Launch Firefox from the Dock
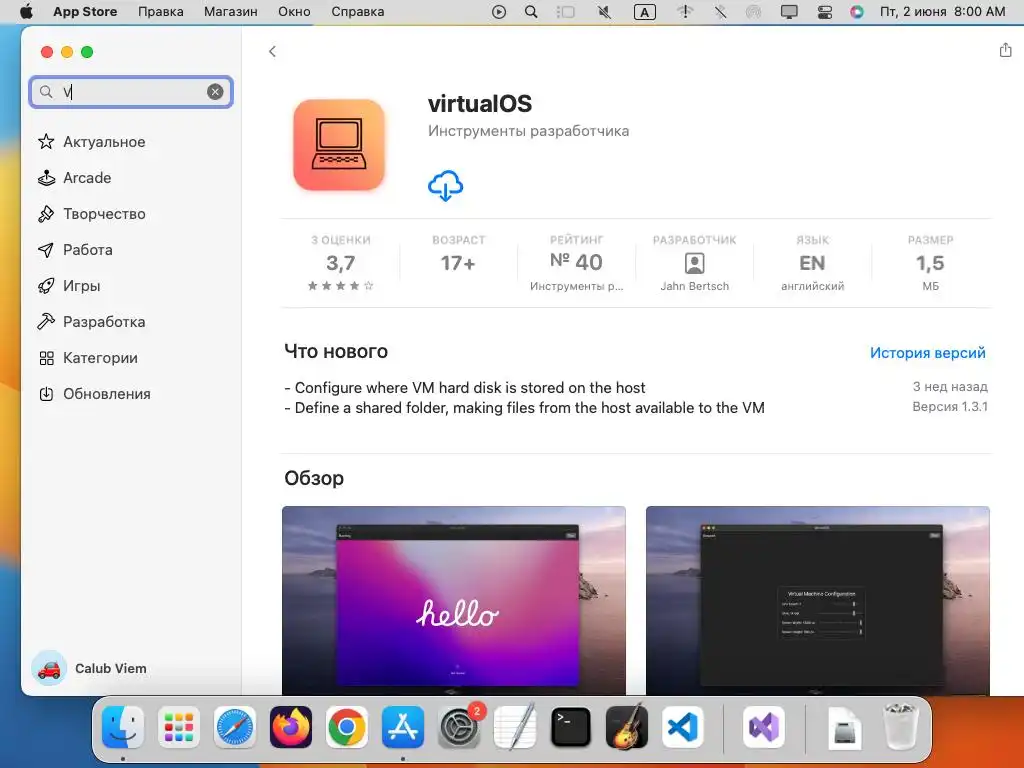The height and width of the screenshot is (768, 1024). click(291, 727)
